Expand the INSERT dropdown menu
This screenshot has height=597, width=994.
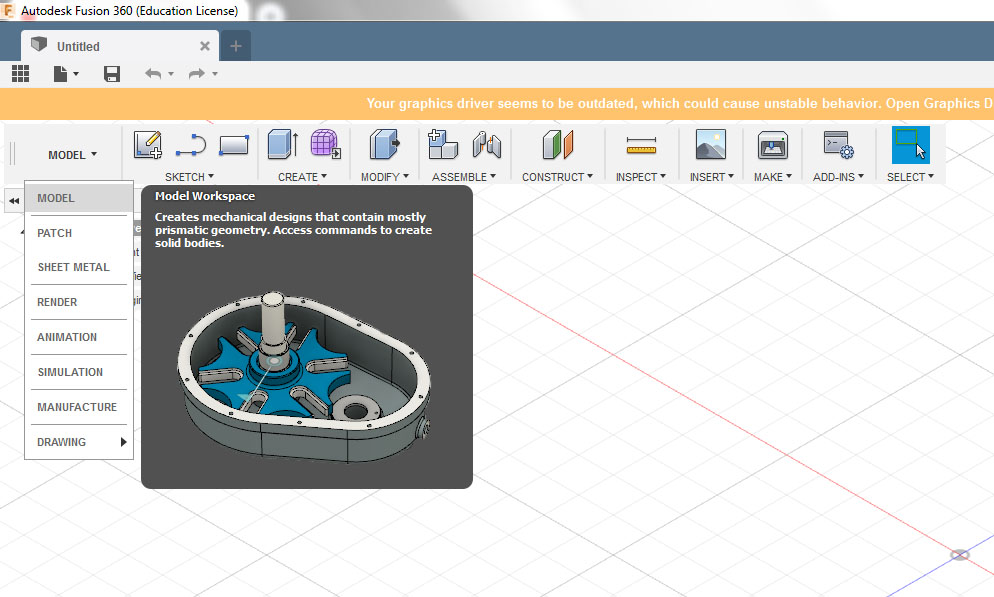(x=712, y=177)
